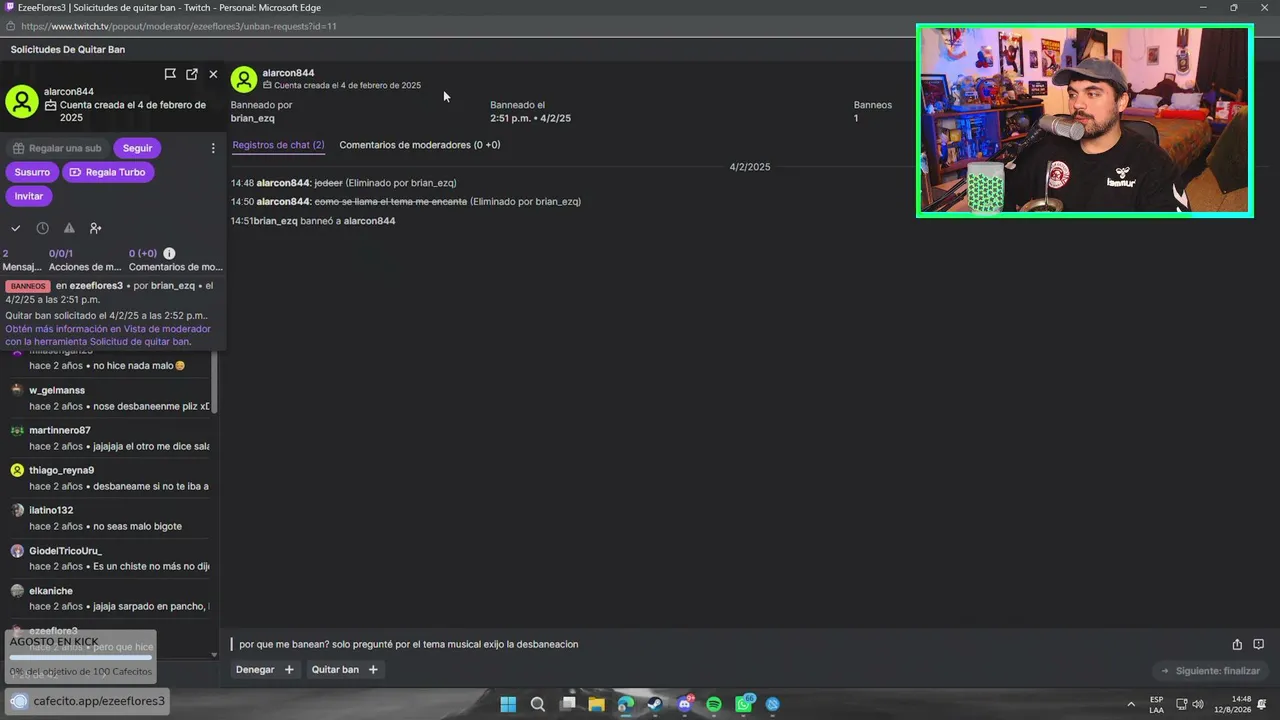This screenshot has width=1280, height=720.
Task: Open elkaniche unban request
Action: point(109,598)
